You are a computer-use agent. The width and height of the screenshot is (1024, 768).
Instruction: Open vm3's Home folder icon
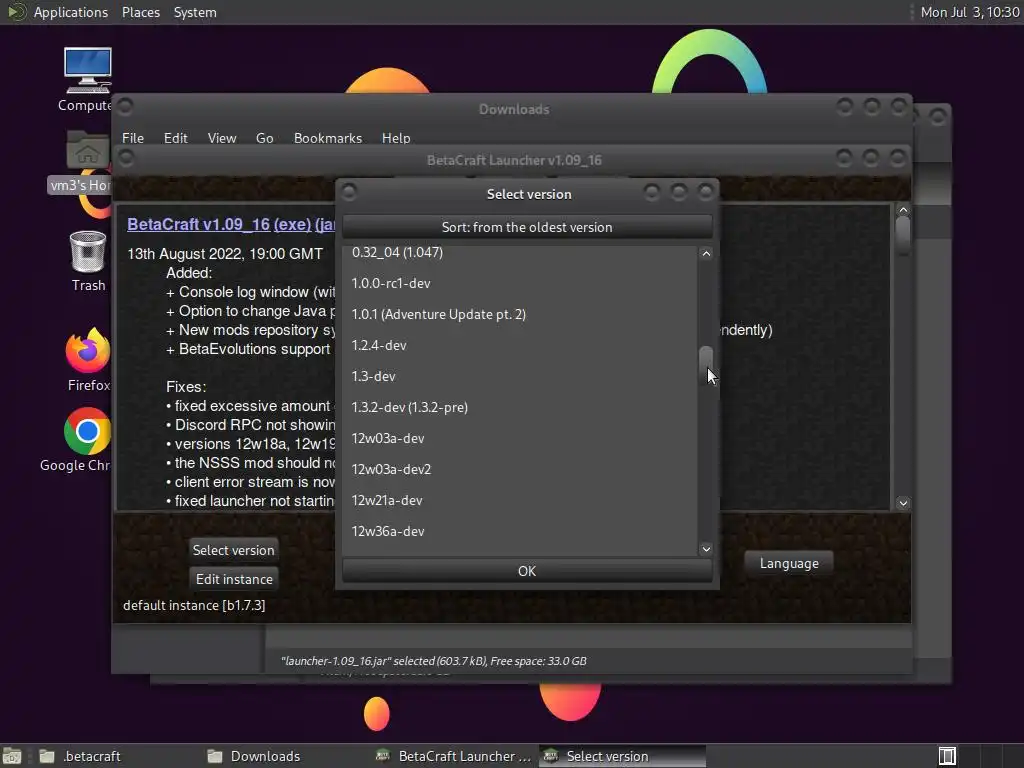tap(88, 150)
